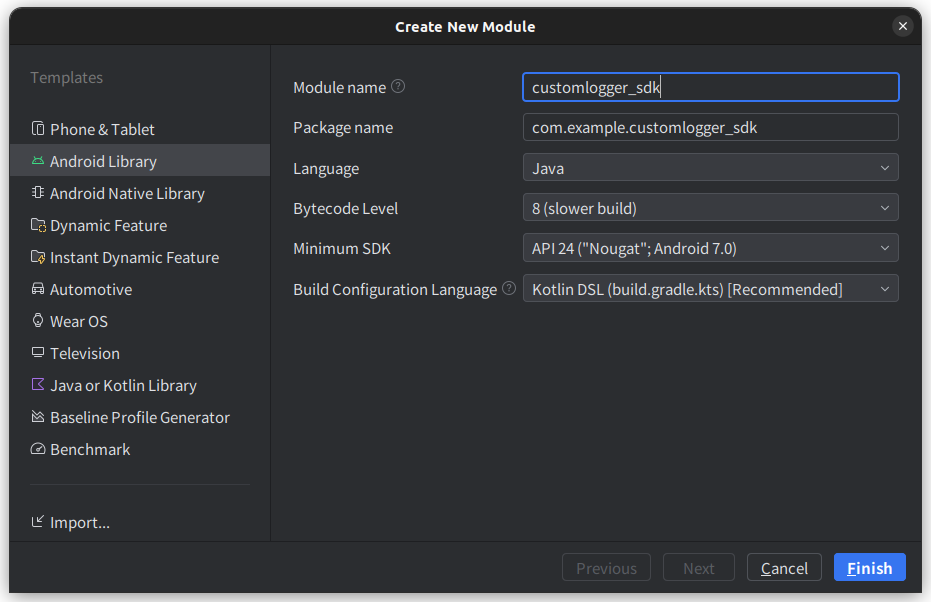
Task: Select the Television template icon
Action: pyautogui.click(x=40, y=353)
